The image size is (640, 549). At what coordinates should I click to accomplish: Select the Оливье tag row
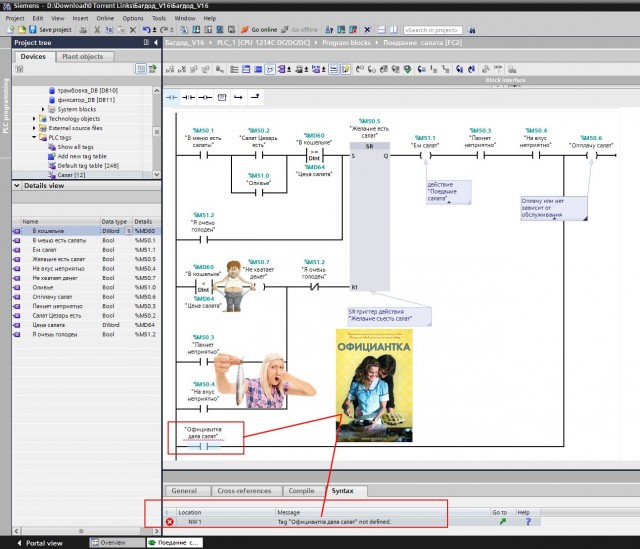tap(87, 287)
